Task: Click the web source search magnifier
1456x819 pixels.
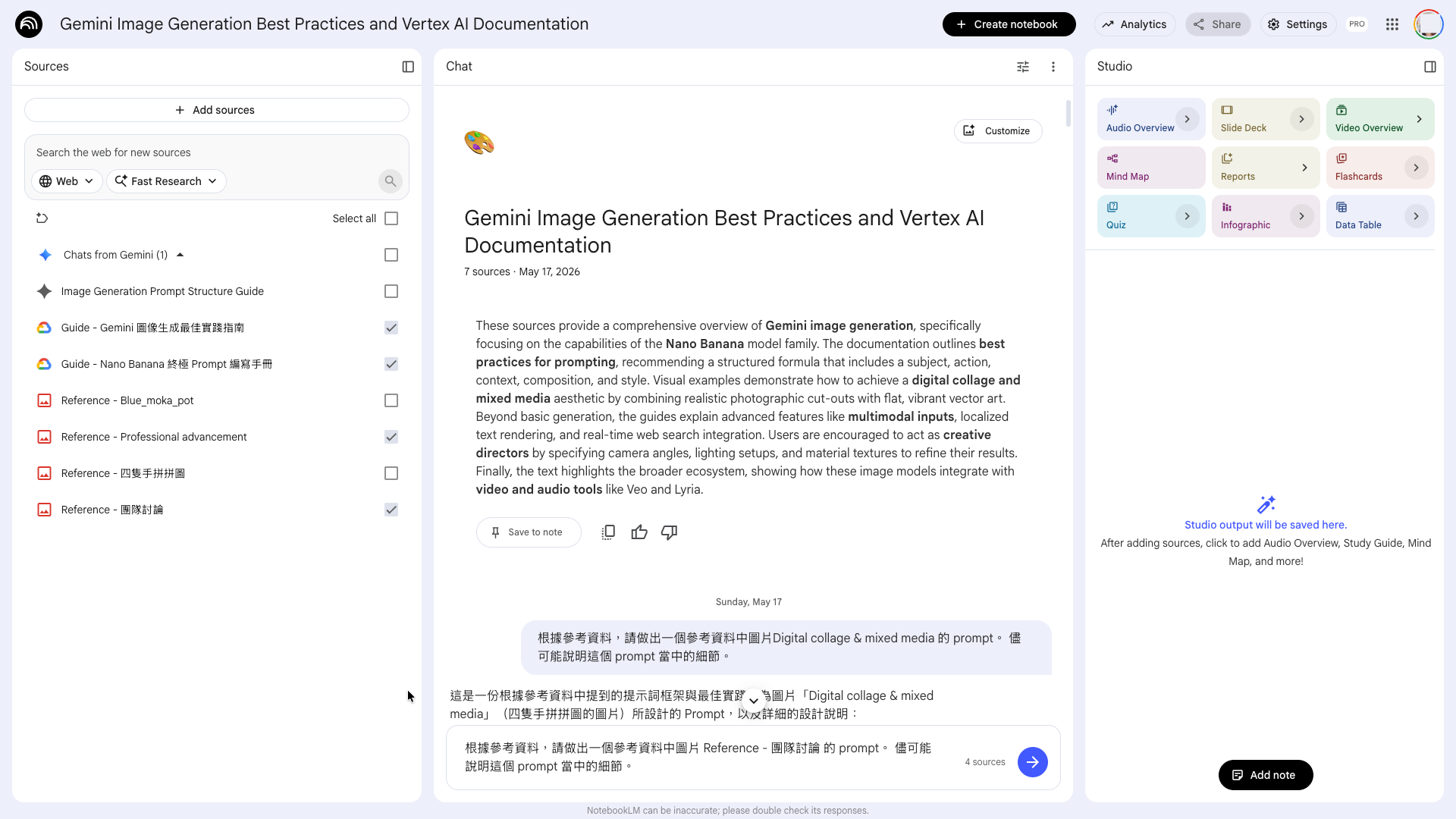Action: coord(390,181)
